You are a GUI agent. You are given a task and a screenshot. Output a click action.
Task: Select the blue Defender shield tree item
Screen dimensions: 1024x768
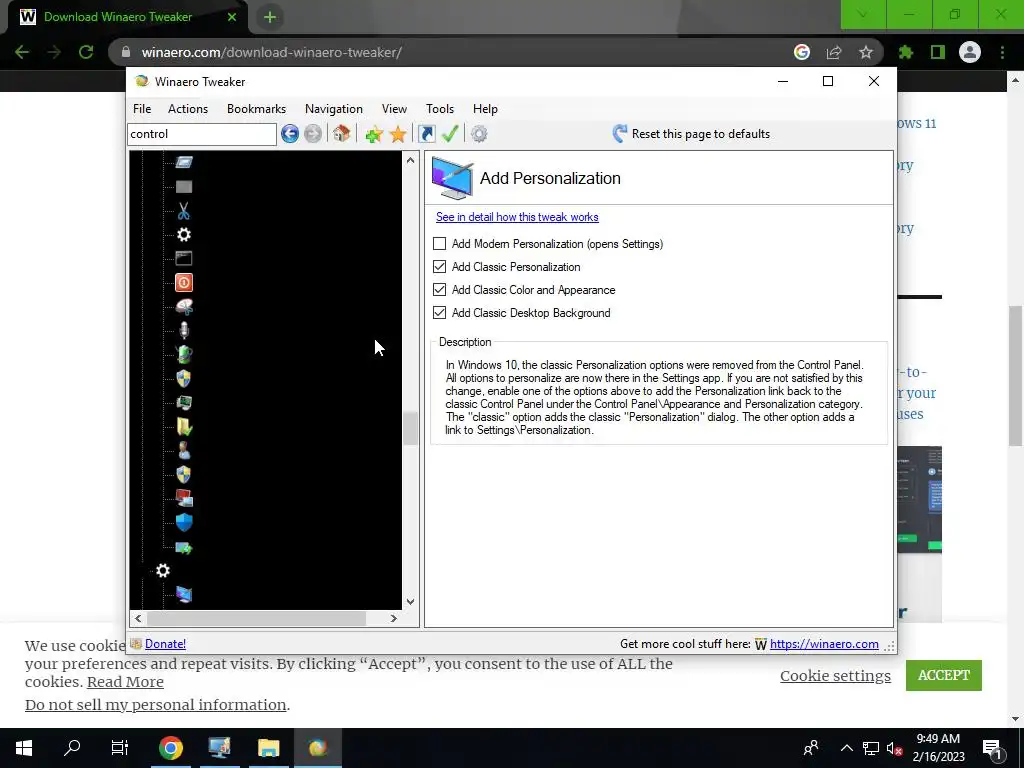184,522
